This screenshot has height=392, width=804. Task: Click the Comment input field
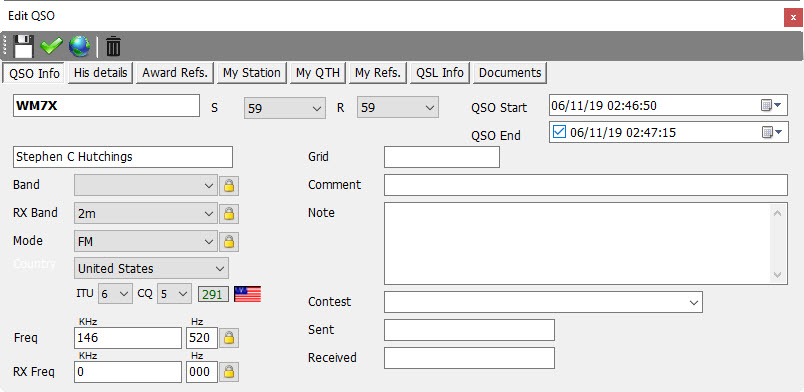[586, 185]
